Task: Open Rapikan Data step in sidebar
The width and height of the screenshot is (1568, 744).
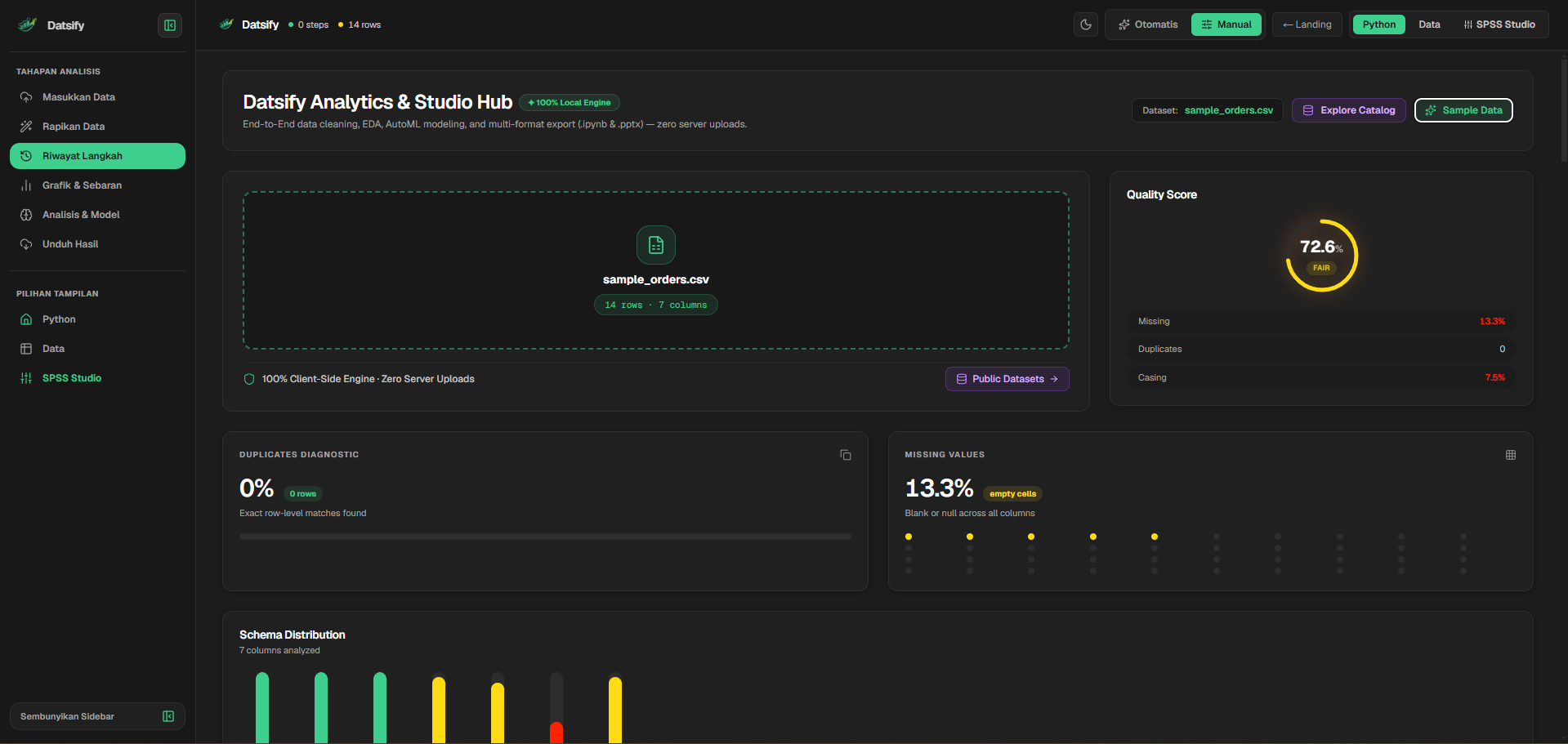Action: [x=97, y=127]
